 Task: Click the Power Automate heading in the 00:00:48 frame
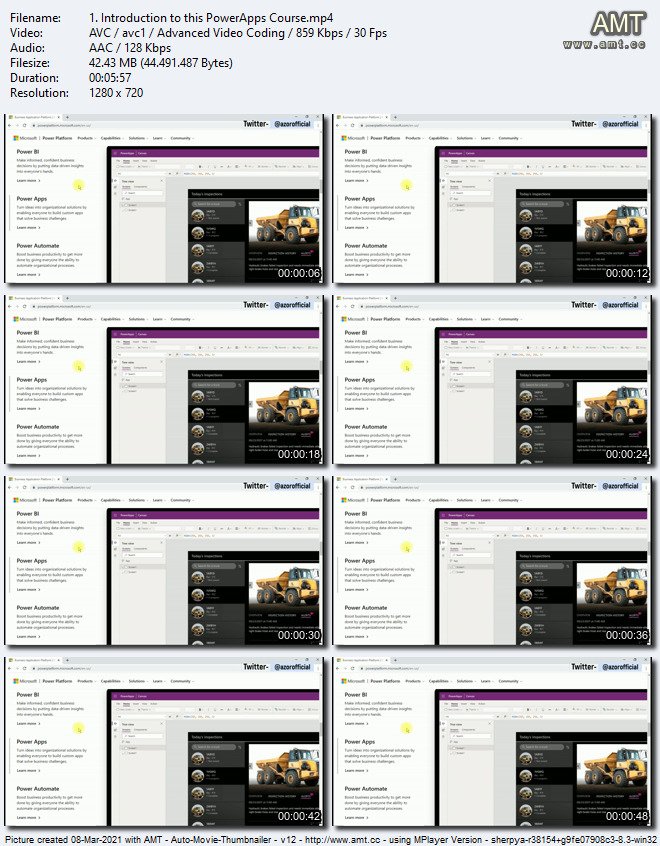365,788
